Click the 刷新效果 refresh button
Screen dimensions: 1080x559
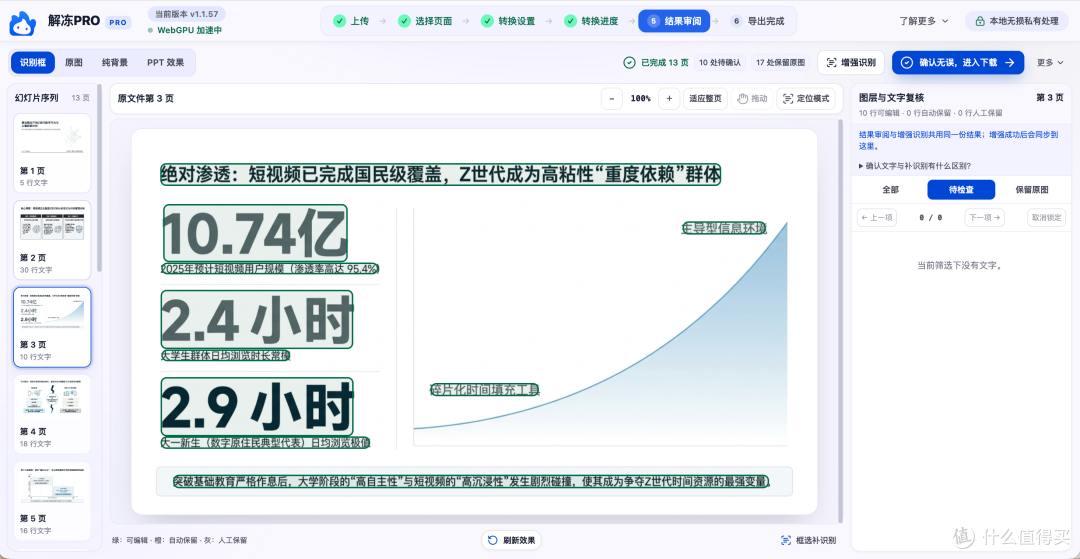[x=511, y=540]
